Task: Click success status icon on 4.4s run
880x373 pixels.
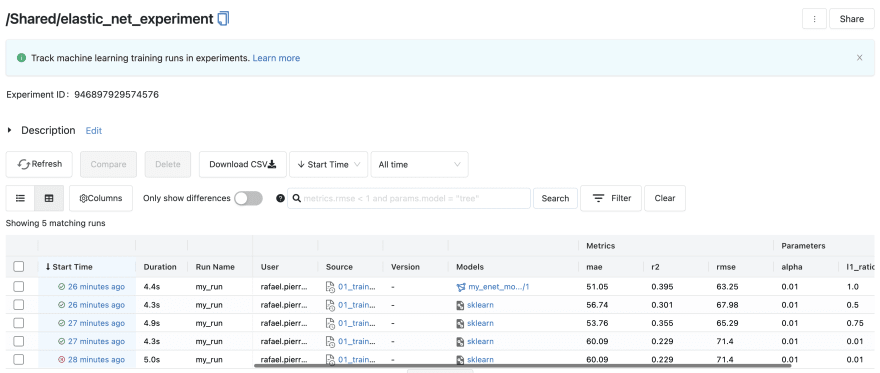Action: [x=61, y=287]
